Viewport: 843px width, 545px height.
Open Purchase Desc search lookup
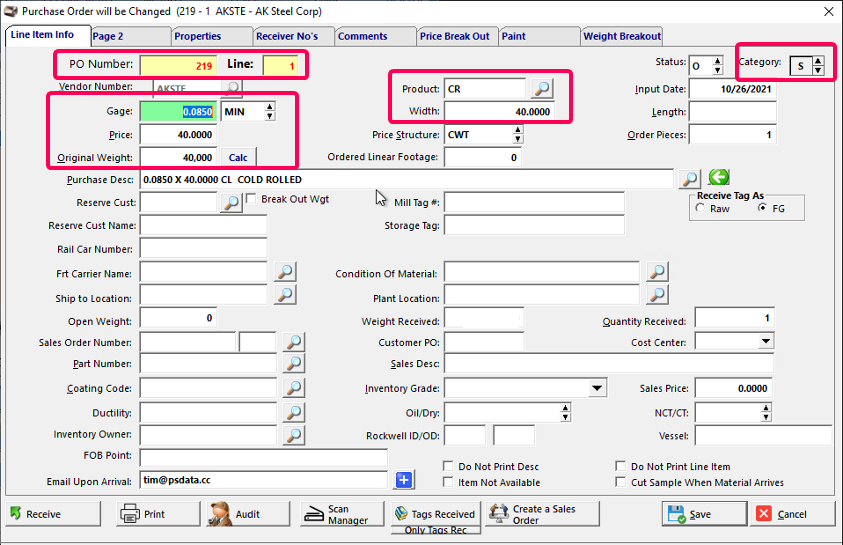pyautogui.click(x=690, y=179)
